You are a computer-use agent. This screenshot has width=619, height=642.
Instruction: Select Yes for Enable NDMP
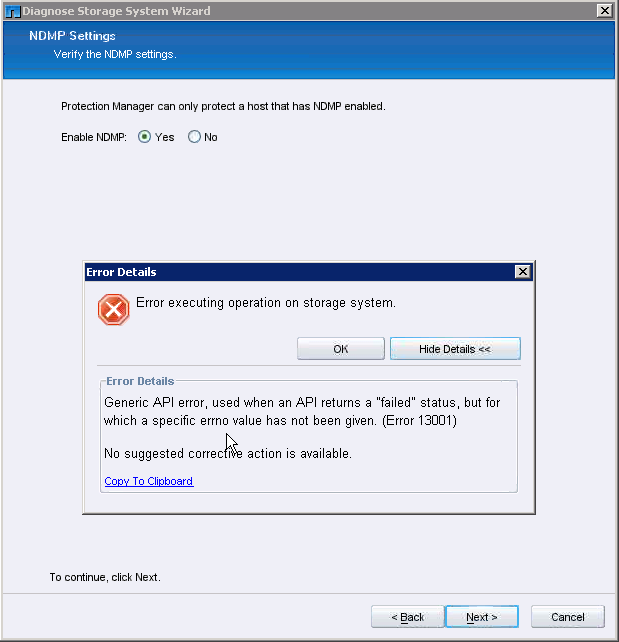145,137
